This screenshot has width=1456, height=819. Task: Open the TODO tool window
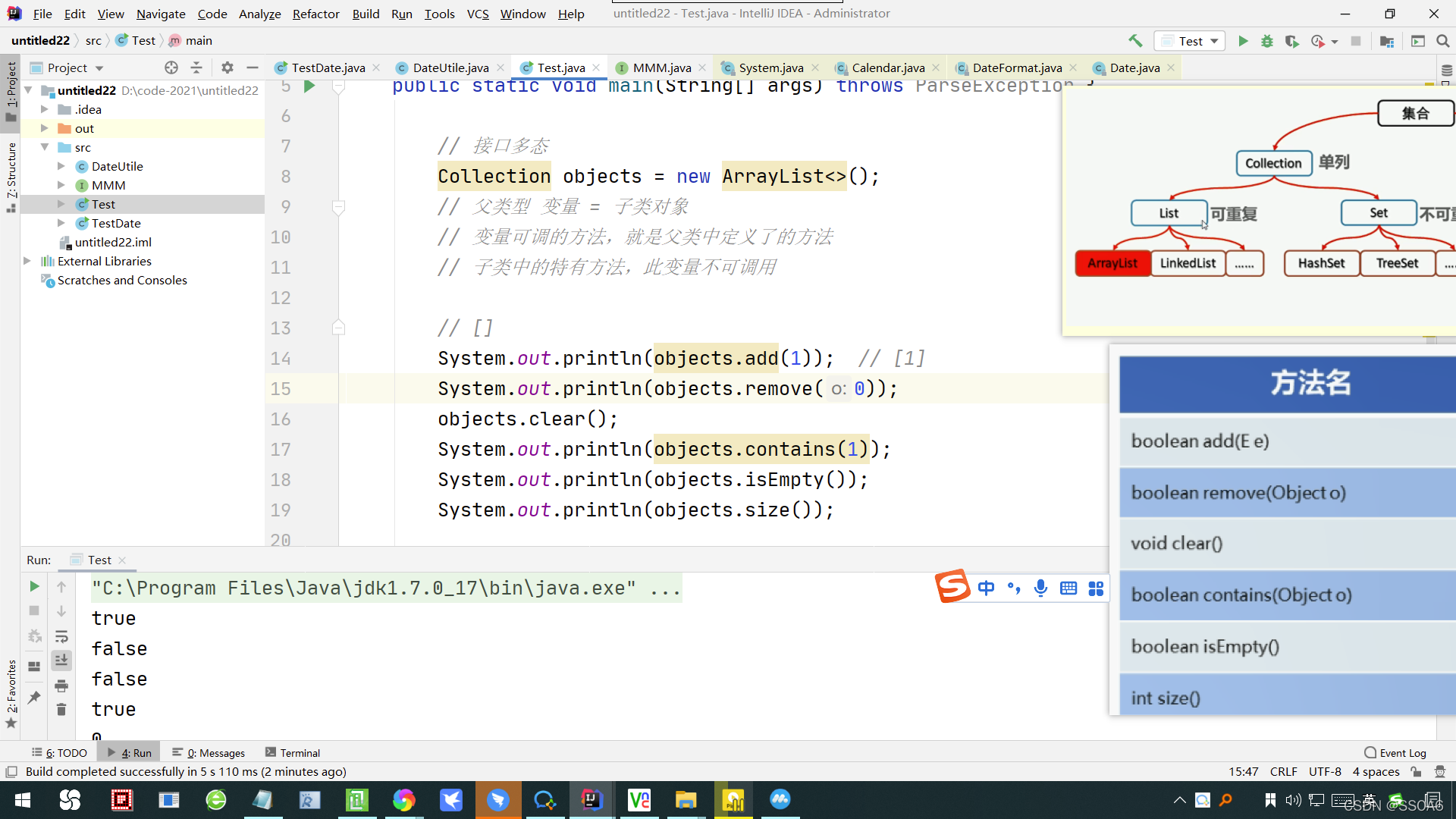(x=59, y=752)
